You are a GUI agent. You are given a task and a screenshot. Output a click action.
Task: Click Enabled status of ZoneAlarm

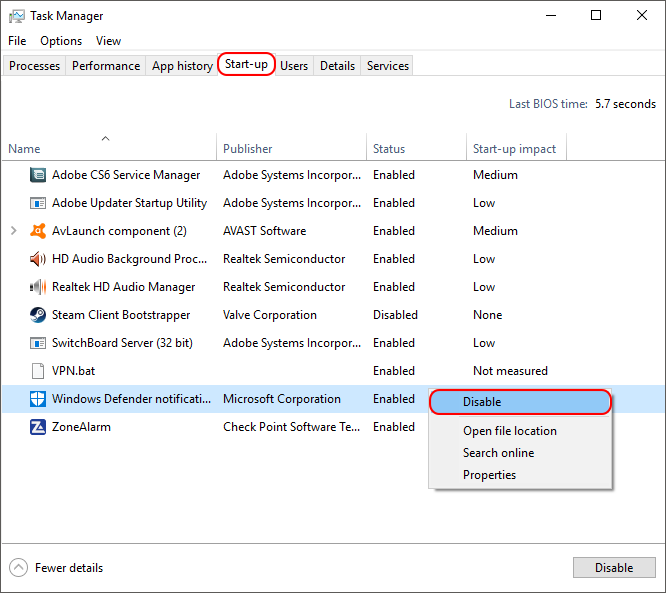pos(394,427)
